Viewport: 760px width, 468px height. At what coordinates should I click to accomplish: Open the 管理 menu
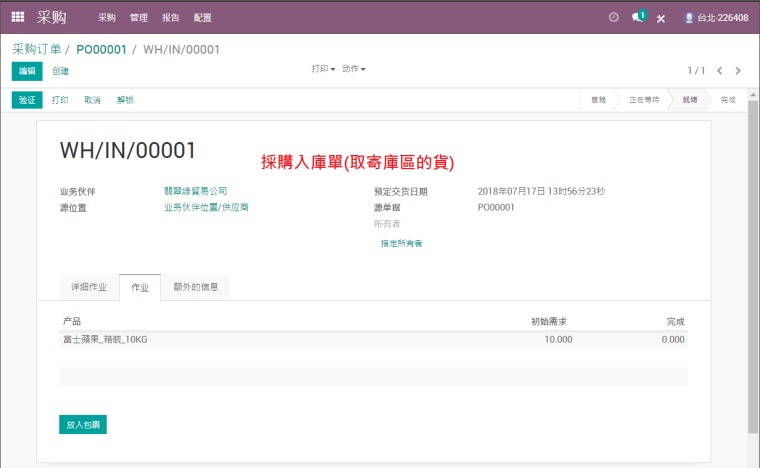pos(139,18)
